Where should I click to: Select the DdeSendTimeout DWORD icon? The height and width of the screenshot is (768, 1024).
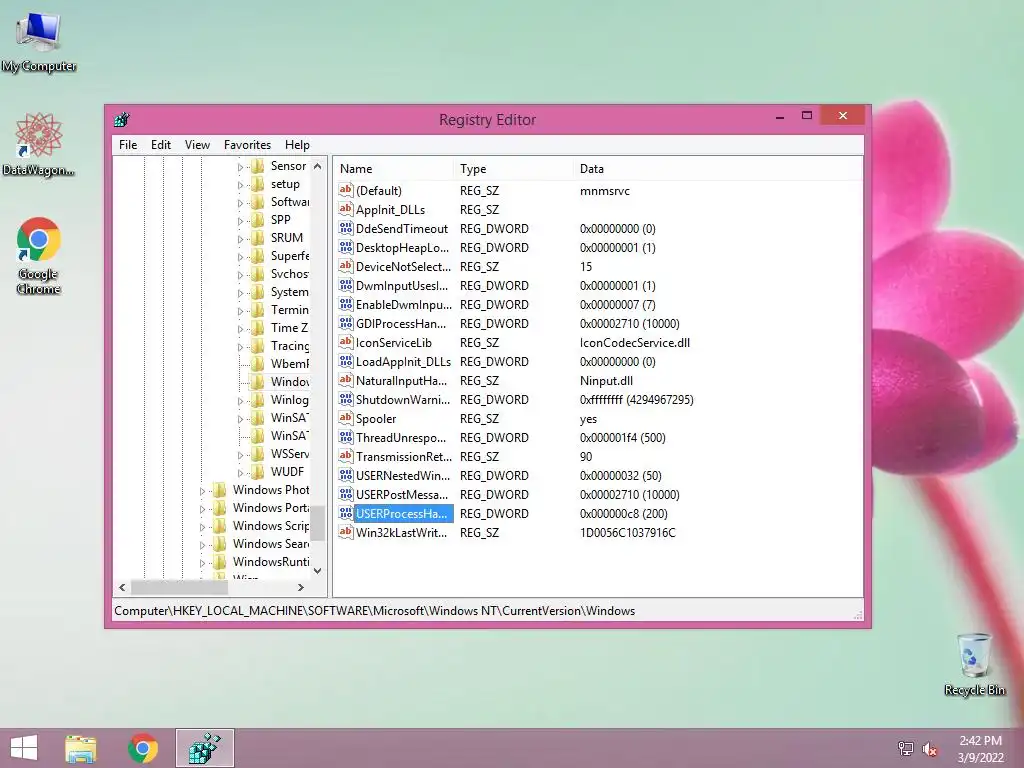click(345, 228)
